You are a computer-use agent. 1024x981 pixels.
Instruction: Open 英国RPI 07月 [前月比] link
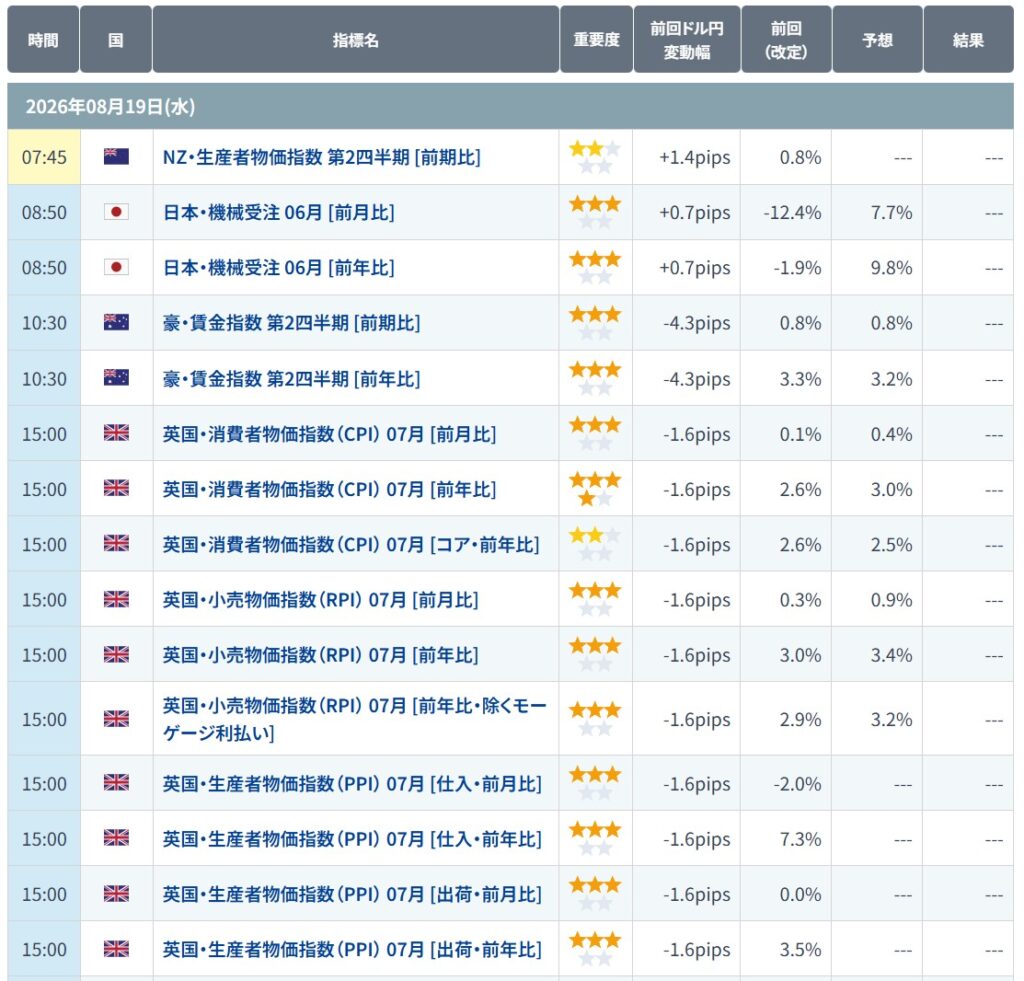(320, 600)
